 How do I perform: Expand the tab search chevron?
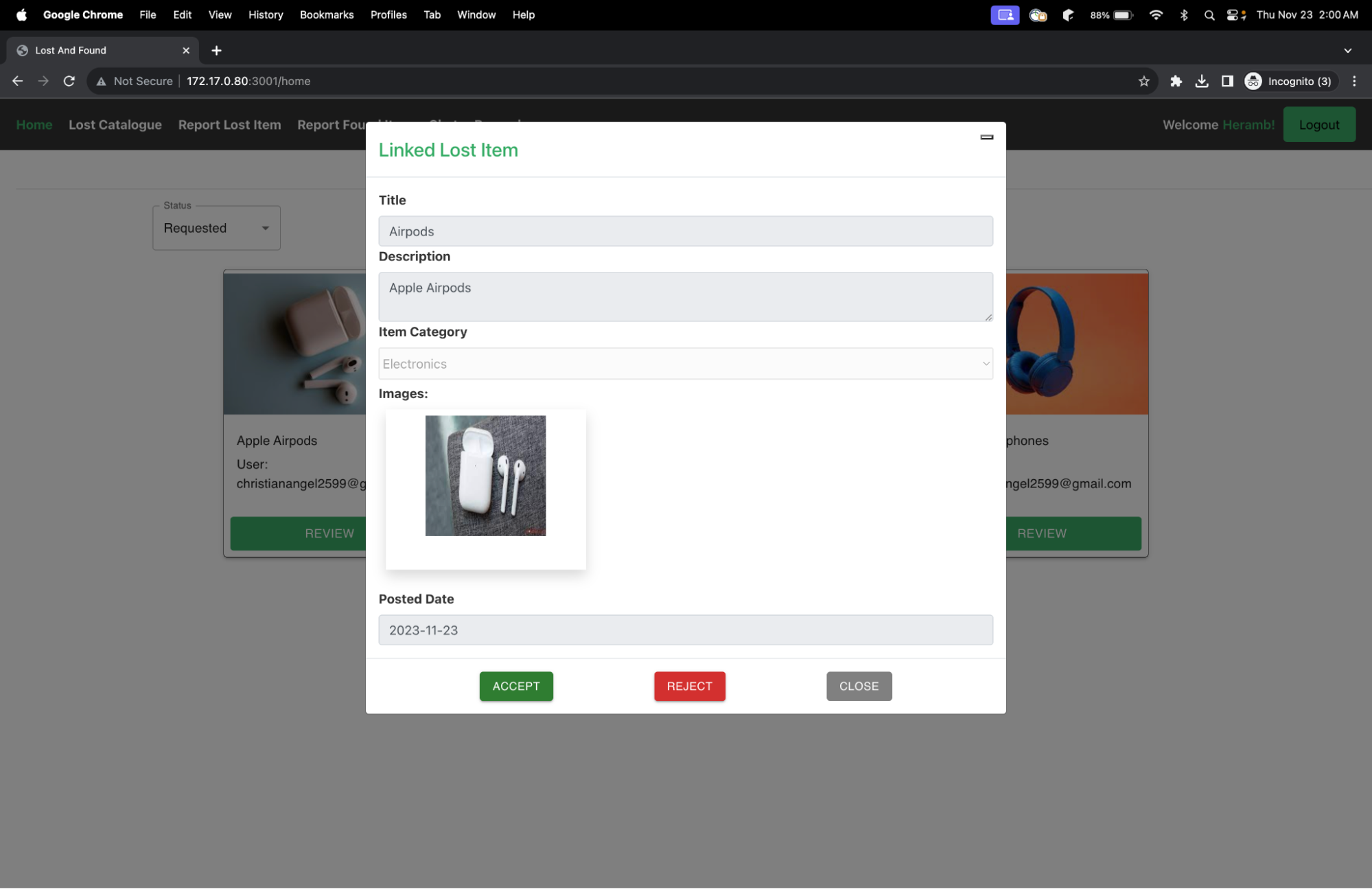[x=1347, y=51]
